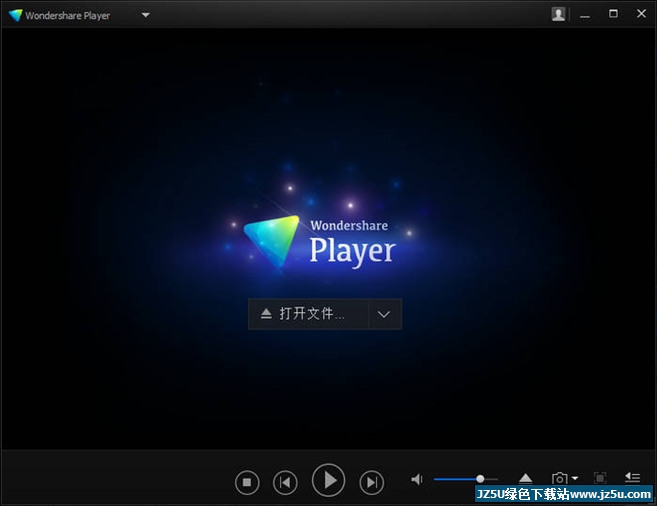Viewport: 657px width, 506px height.
Task: Skip to the previous track
Action: pos(285,483)
